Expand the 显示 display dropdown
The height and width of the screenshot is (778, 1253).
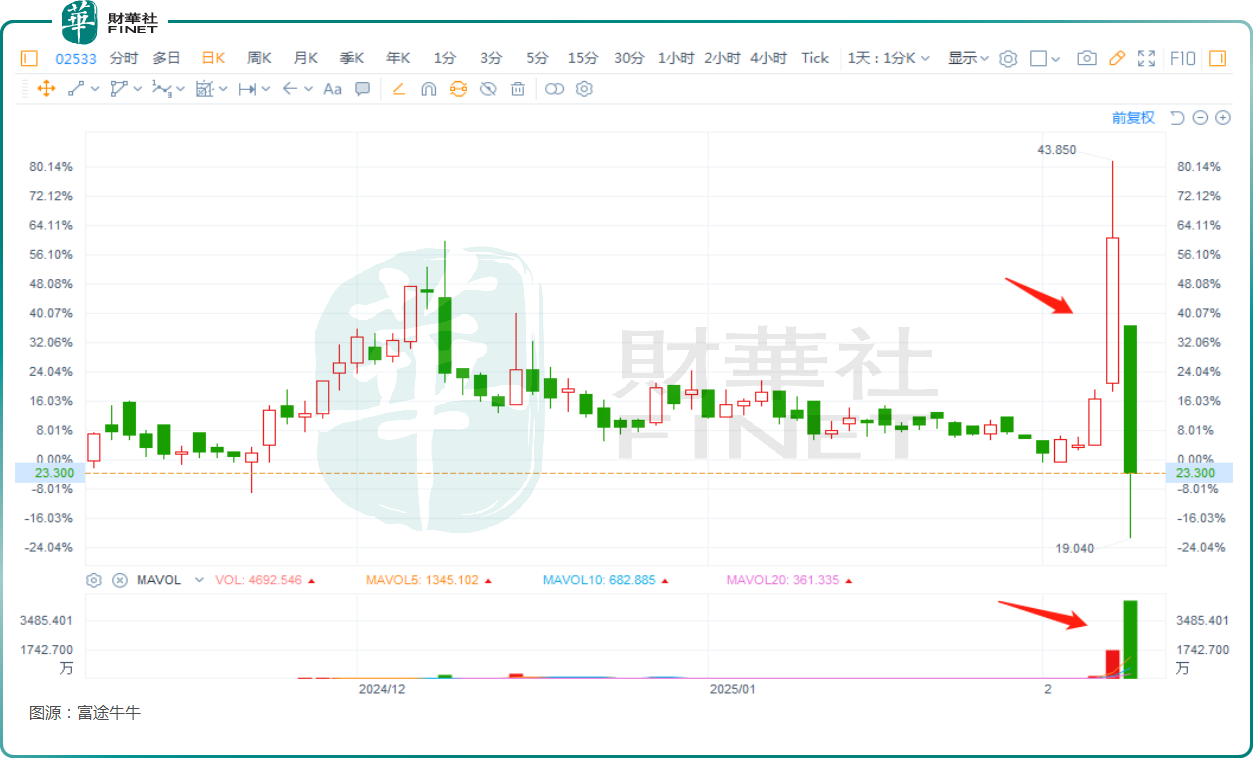(x=968, y=58)
